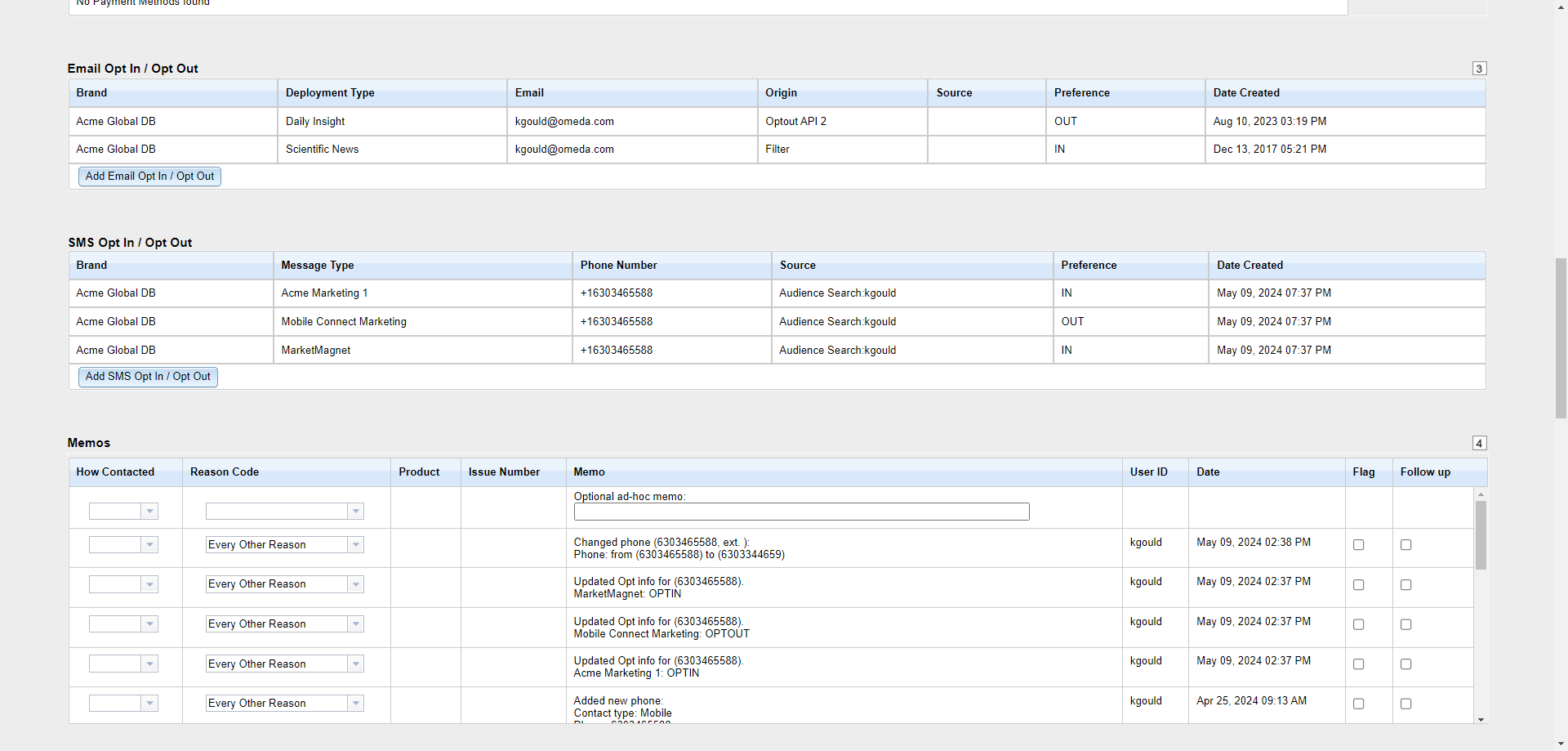This screenshot has height=751, width=1568.
Task: Tick the Flag box for the Mobile Connect Marketing OPTOUT memo
Action: [1358, 624]
